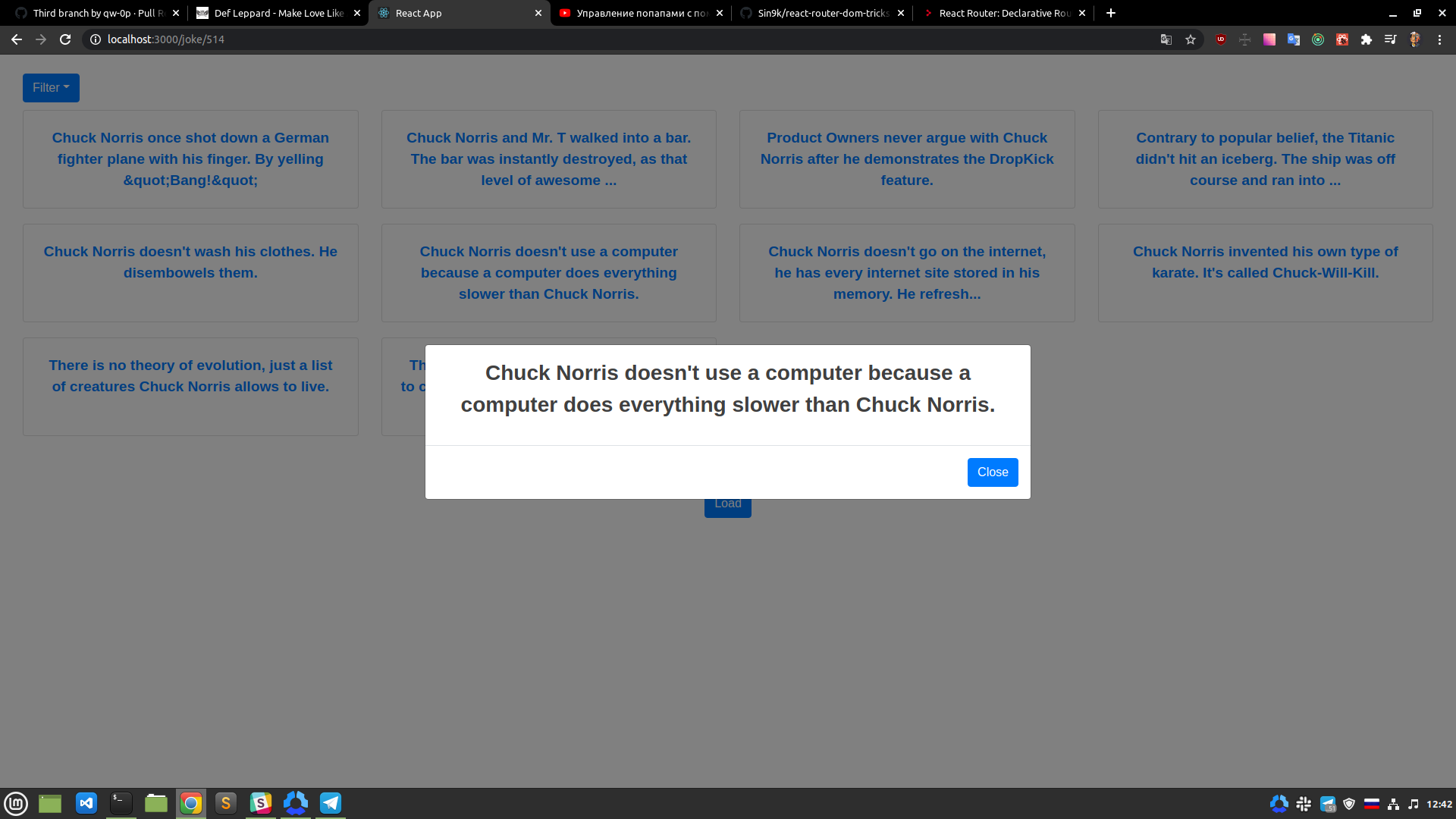The image size is (1456, 819).
Task: Open Telegram from the taskbar
Action: (331, 803)
